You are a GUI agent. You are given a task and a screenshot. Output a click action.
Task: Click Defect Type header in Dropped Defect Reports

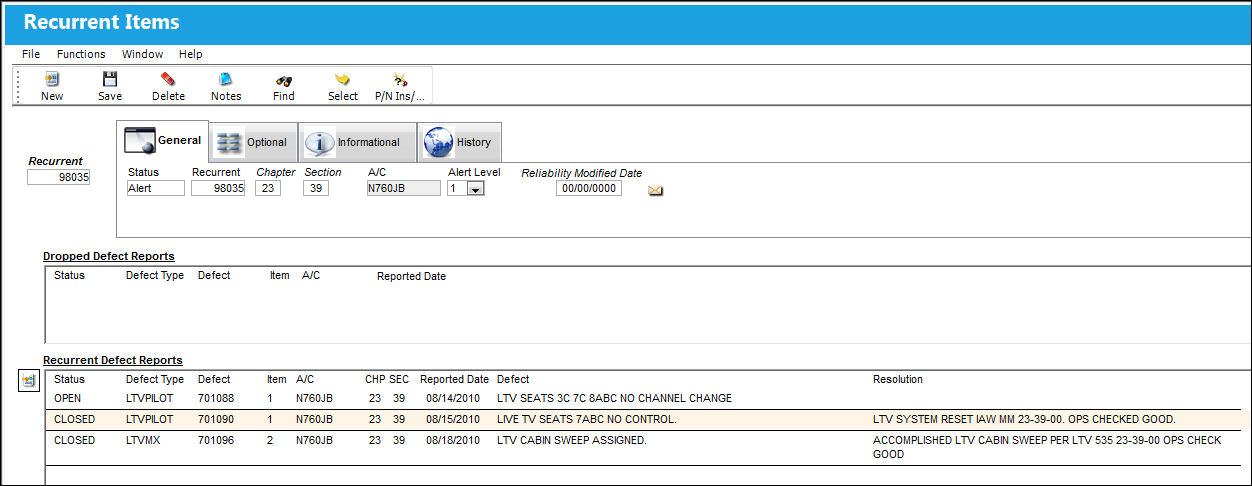[155, 276]
